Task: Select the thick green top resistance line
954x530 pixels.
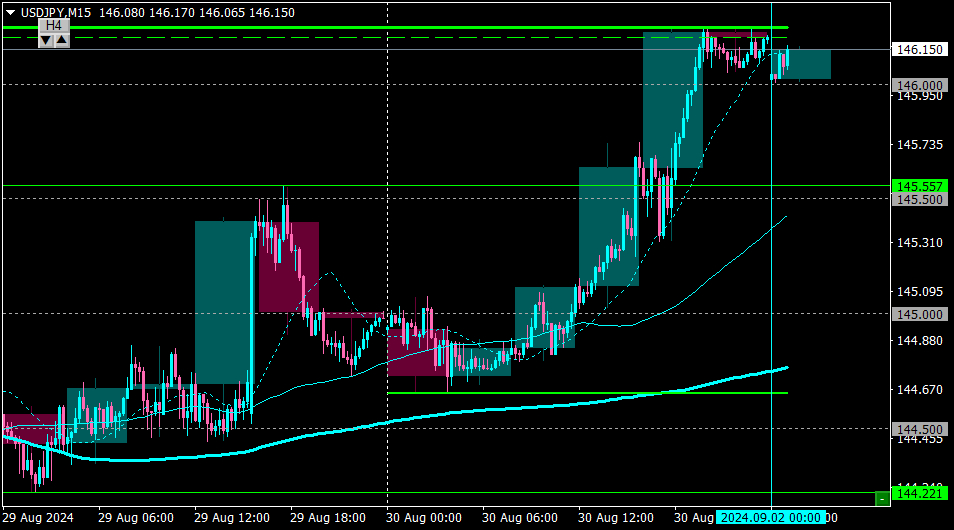Action: (x=395, y=27)
